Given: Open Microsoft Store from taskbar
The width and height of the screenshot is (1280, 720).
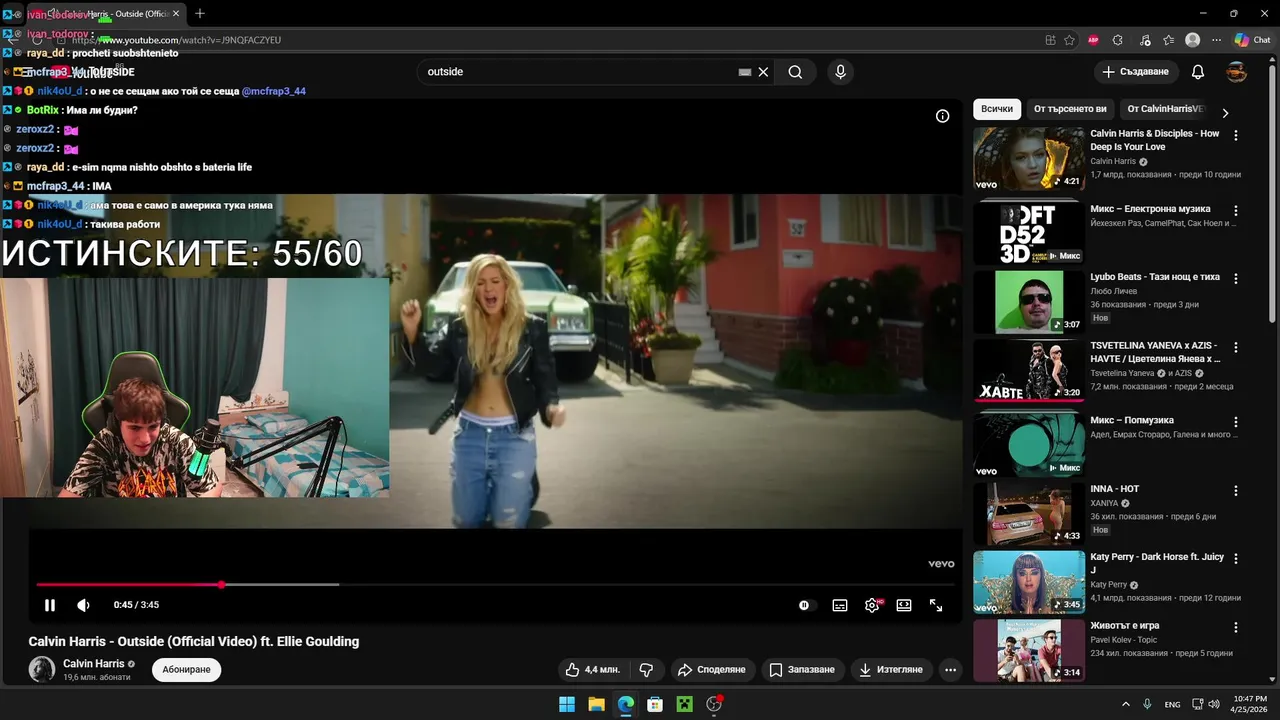Looking at the screenshot, I should (655, 704).
